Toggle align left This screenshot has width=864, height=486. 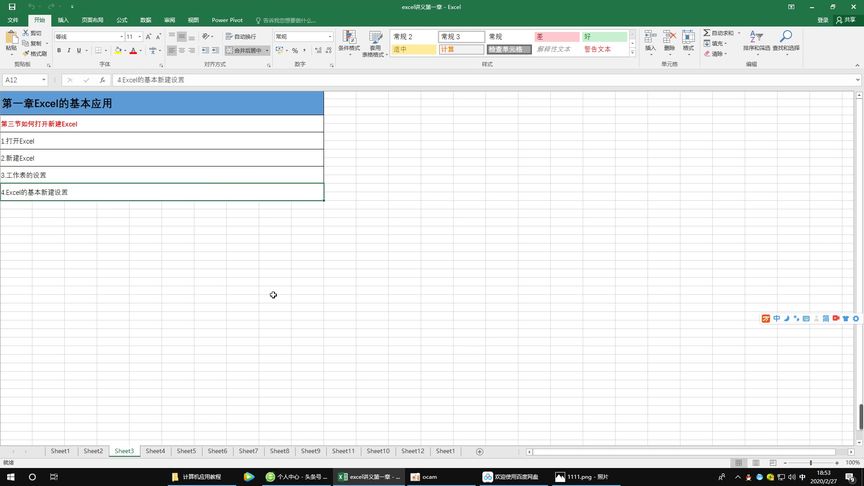coord(172,51)
